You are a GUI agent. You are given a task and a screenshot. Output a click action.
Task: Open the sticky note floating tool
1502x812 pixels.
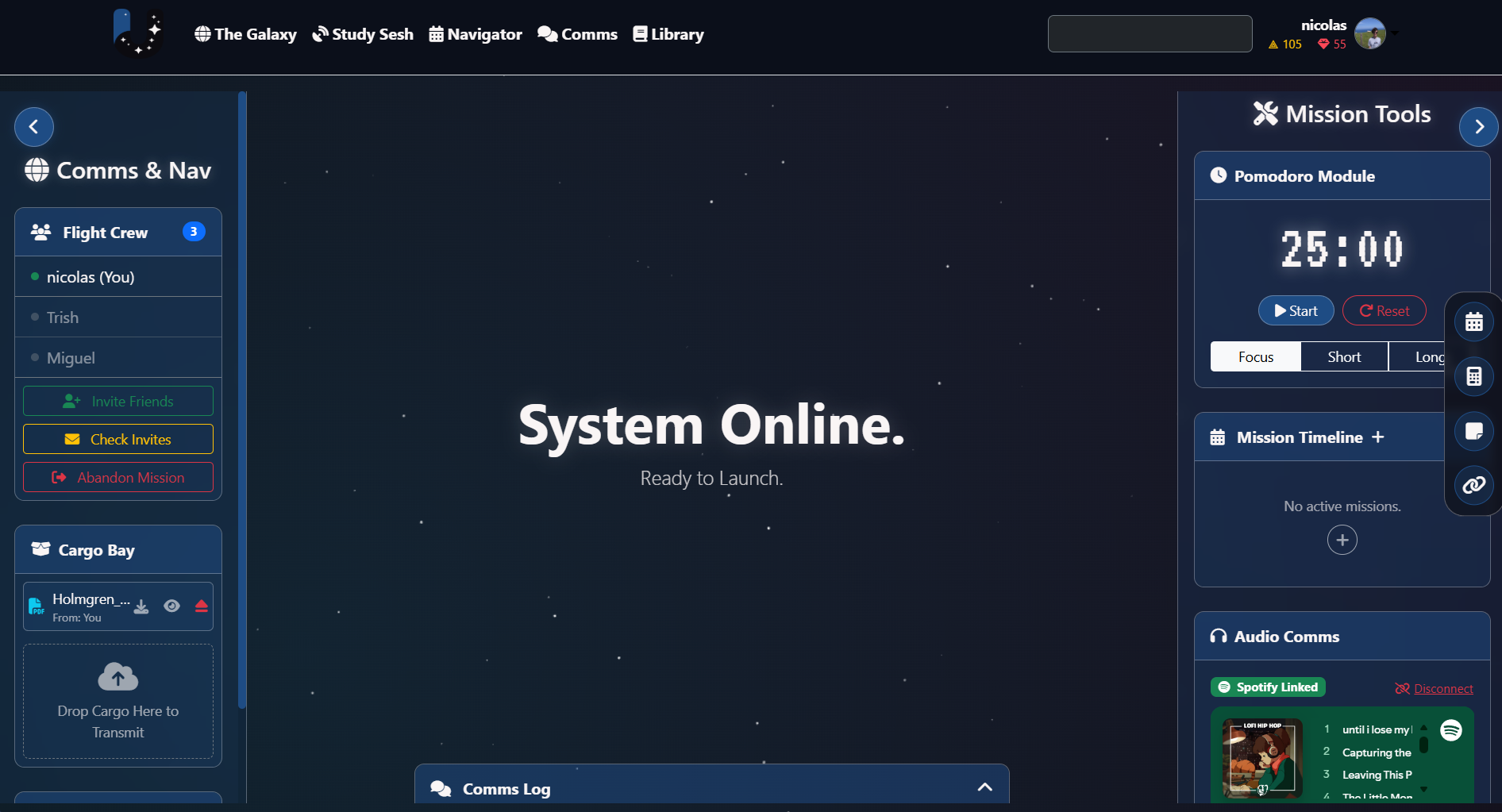click(x=1474, y=431)
